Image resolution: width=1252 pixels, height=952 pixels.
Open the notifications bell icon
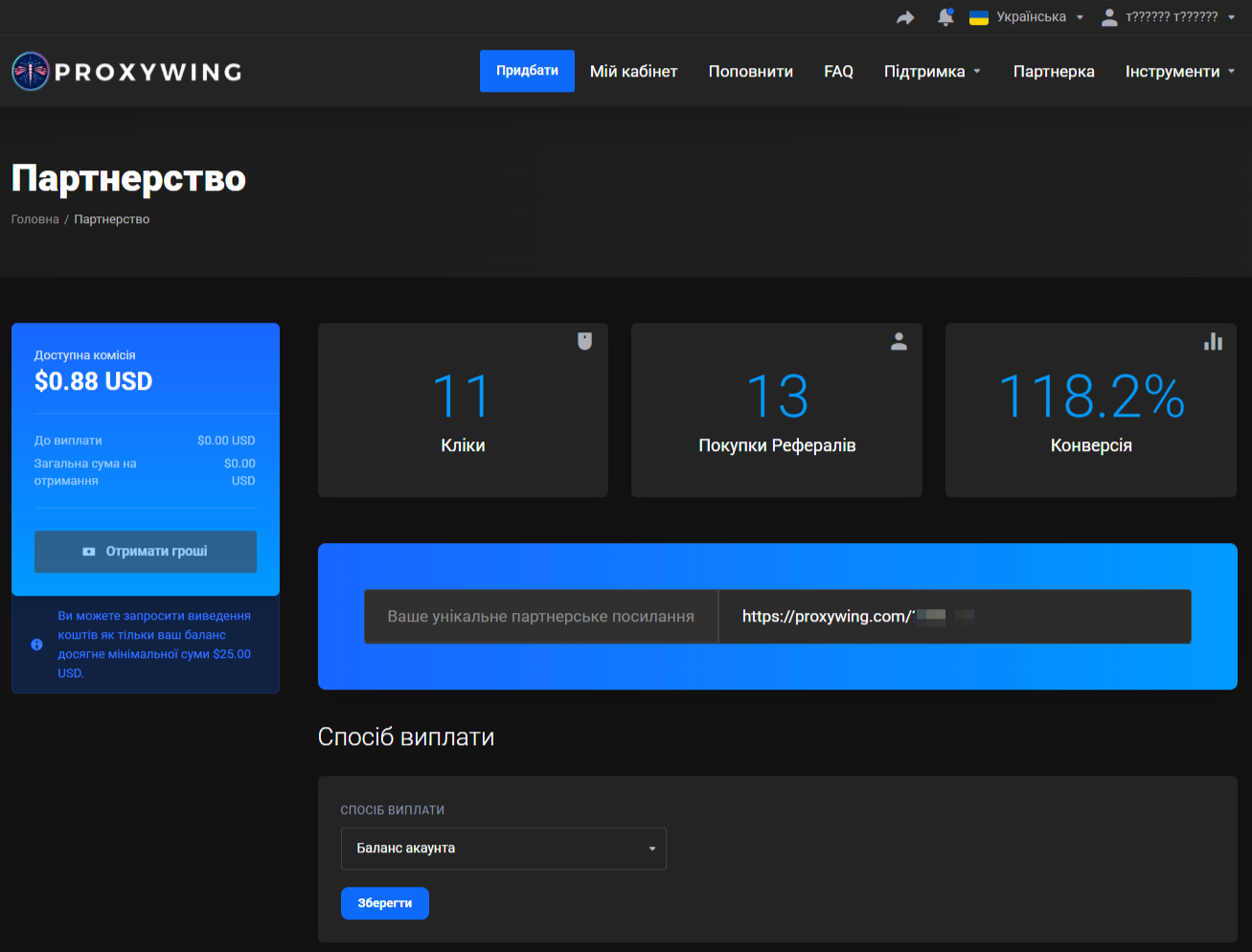tap(945, 17)
